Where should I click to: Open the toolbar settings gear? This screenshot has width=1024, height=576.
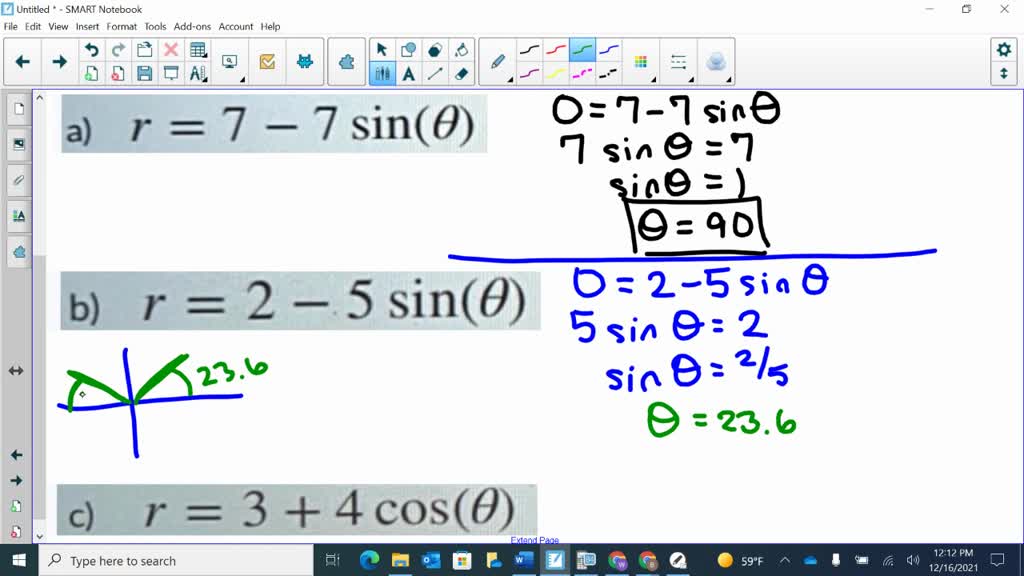pos(1004,50)
